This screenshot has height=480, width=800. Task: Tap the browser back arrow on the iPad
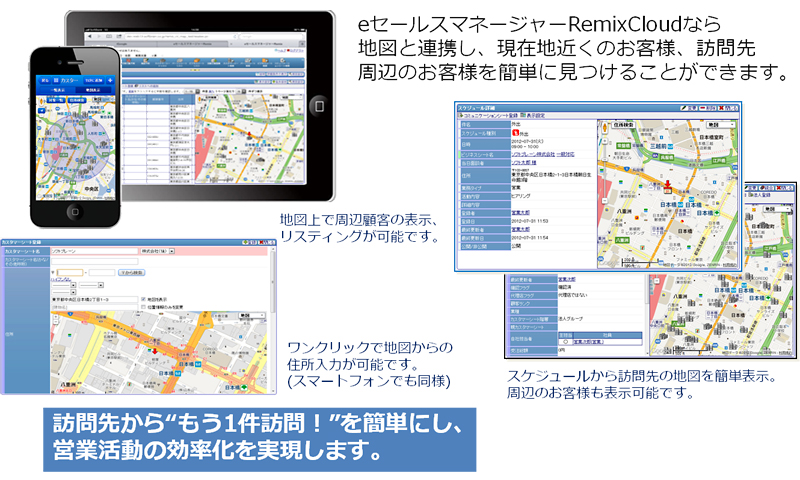(x=90, y=36)
